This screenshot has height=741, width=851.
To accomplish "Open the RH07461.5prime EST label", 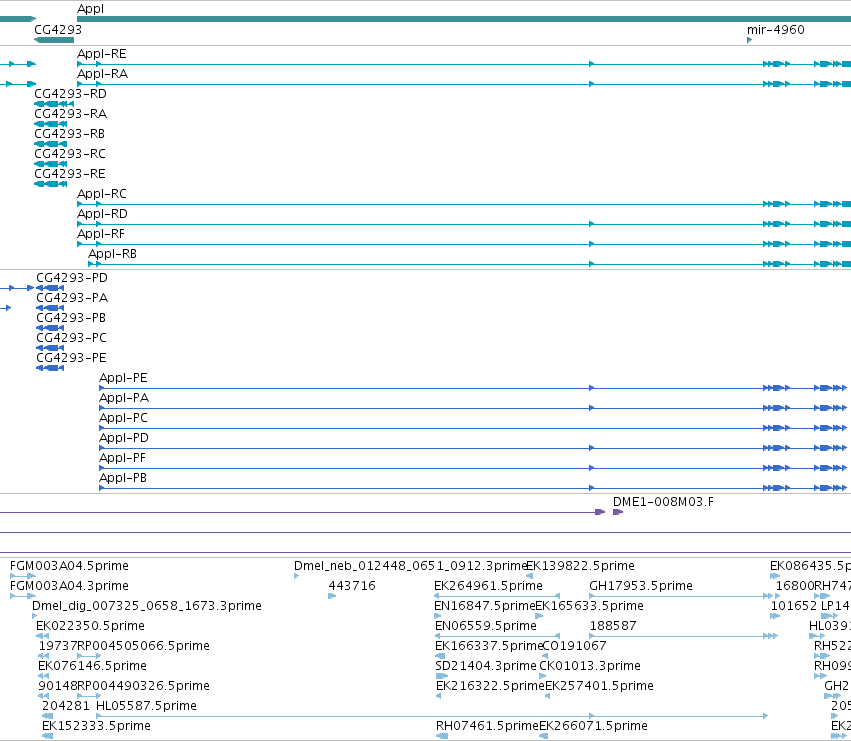I will (x=487, y=726).
